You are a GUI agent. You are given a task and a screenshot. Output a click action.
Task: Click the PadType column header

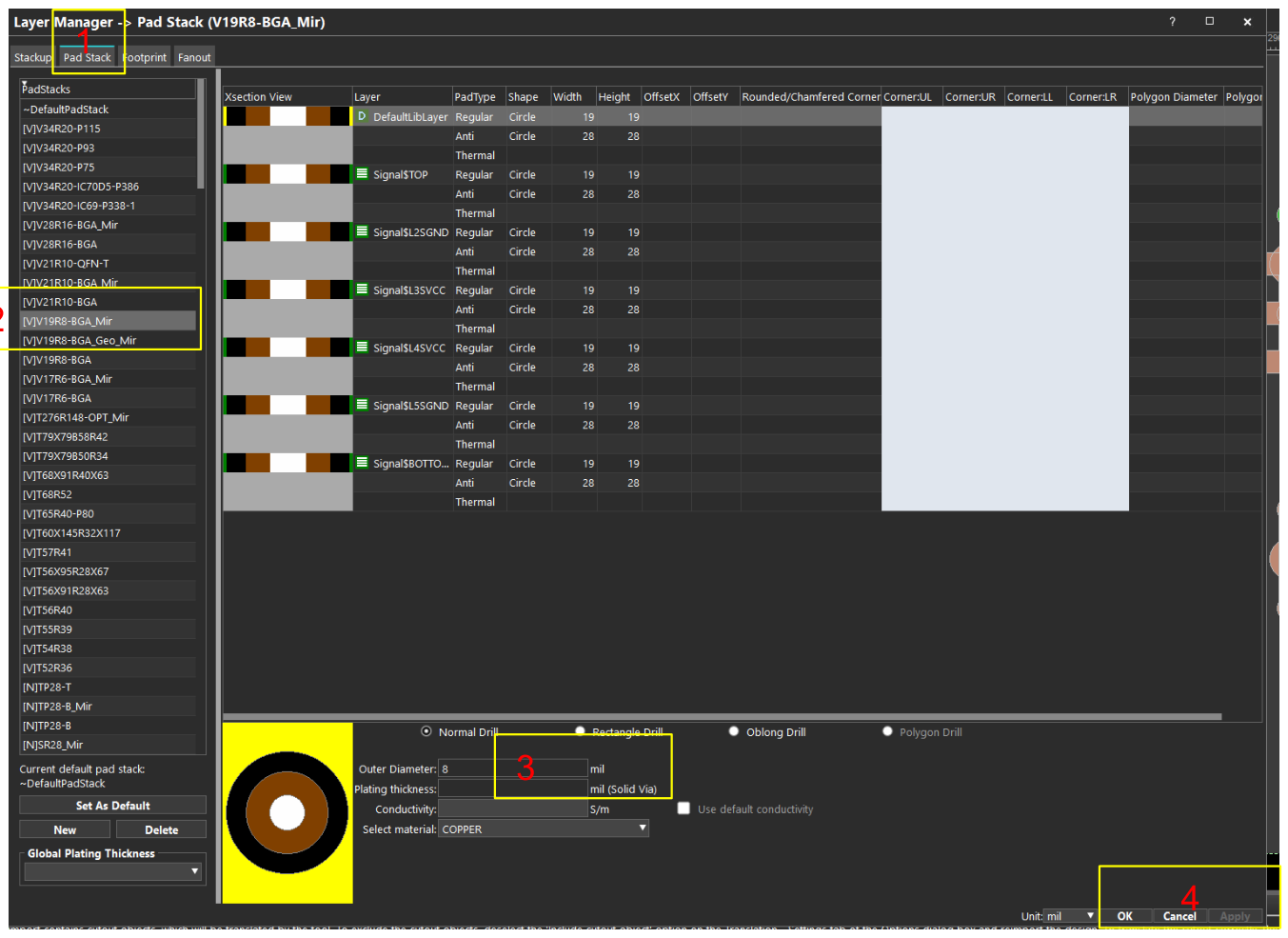pyautogui.click(x=478, y=97)
